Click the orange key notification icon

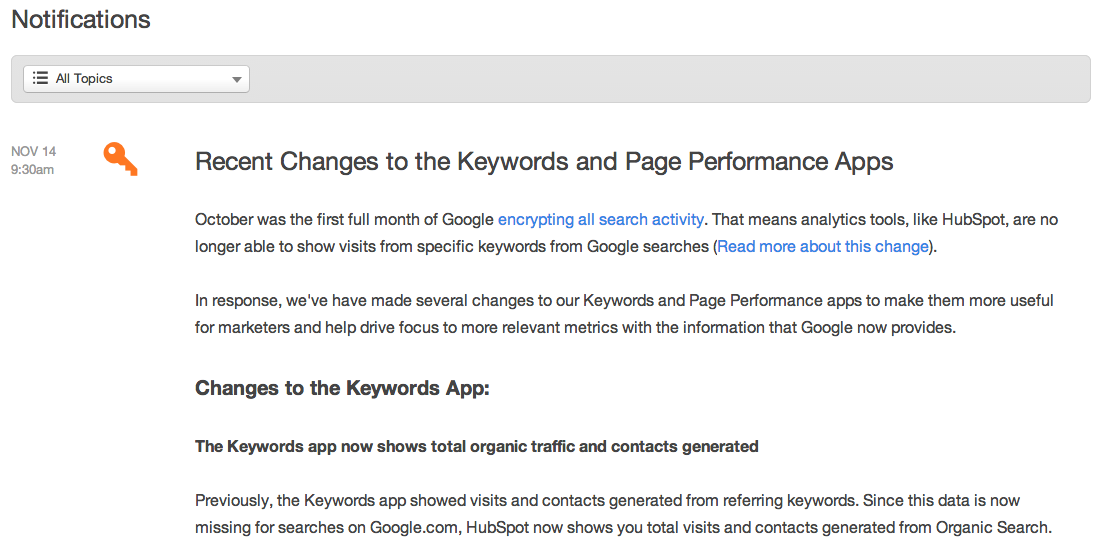[x=121, y=159]
